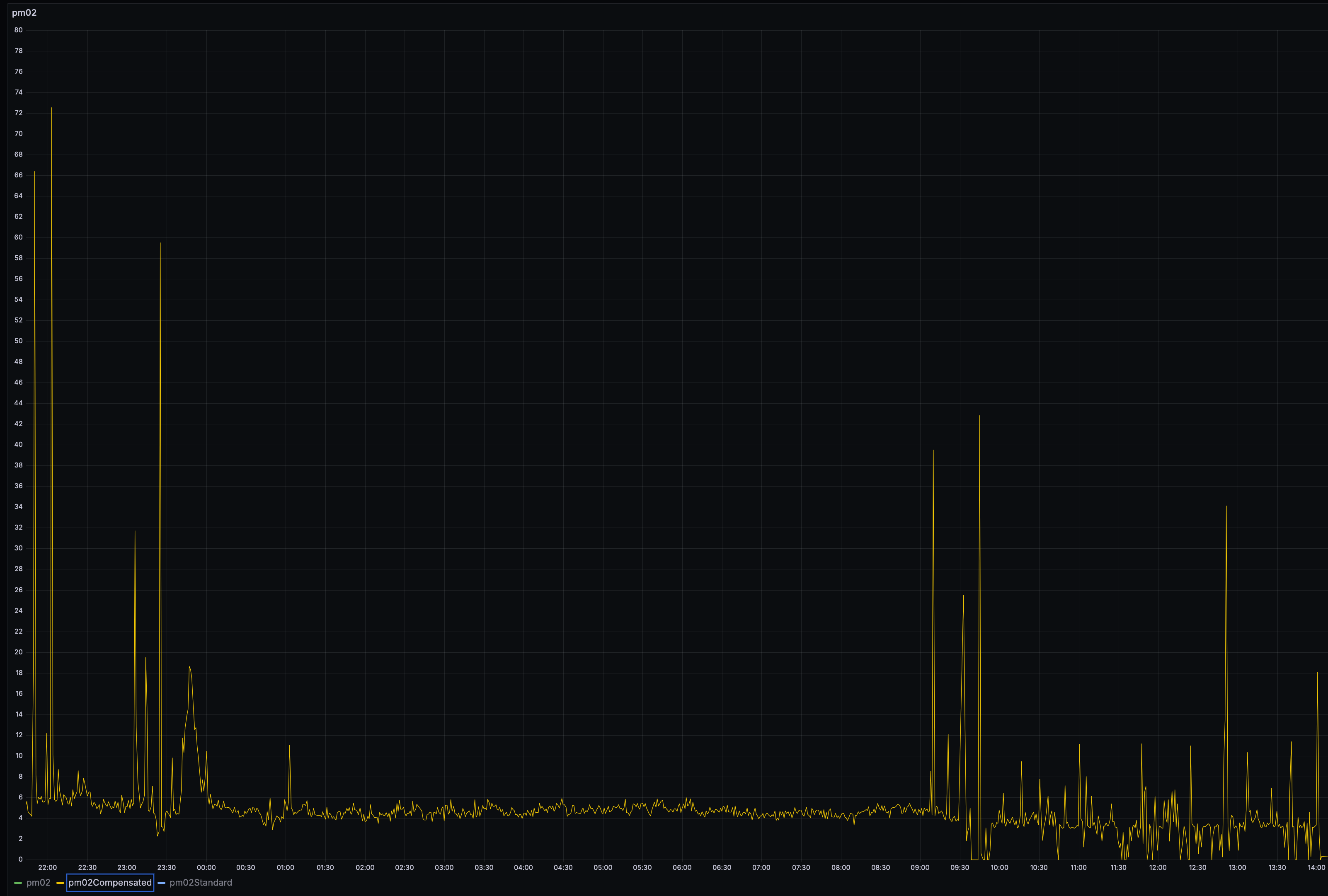
Task: Click the 14:00 time axis label
Action: (x=1316, y=867)
